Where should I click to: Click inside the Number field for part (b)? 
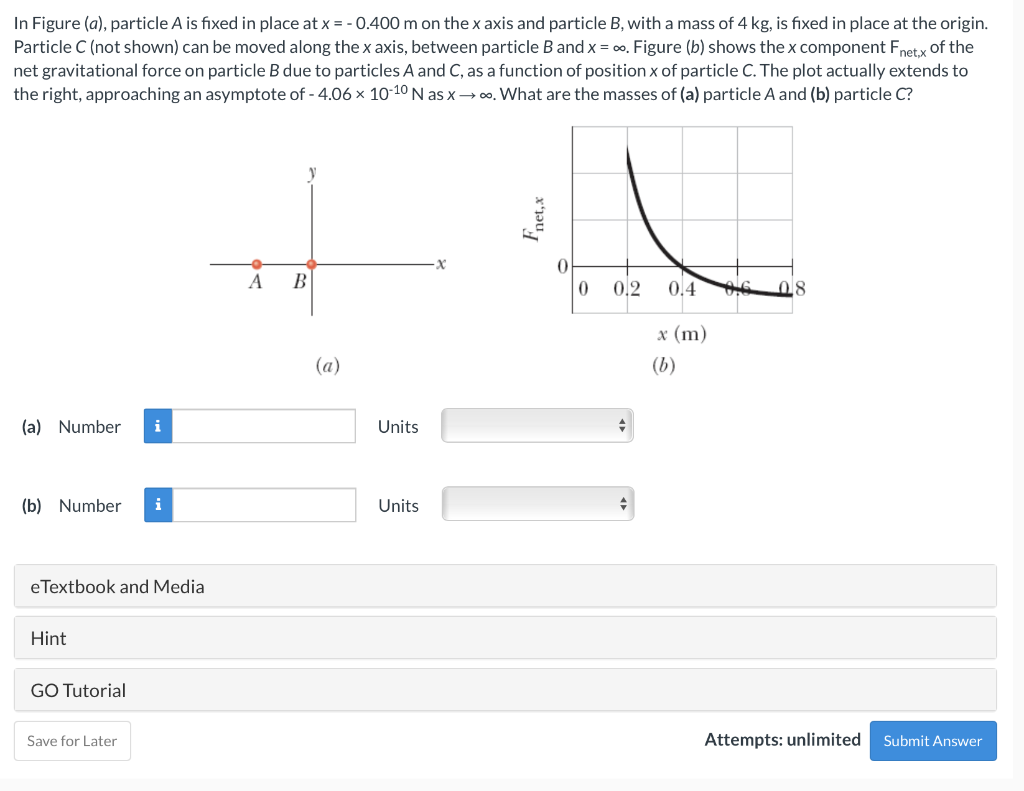click(263, 505)
